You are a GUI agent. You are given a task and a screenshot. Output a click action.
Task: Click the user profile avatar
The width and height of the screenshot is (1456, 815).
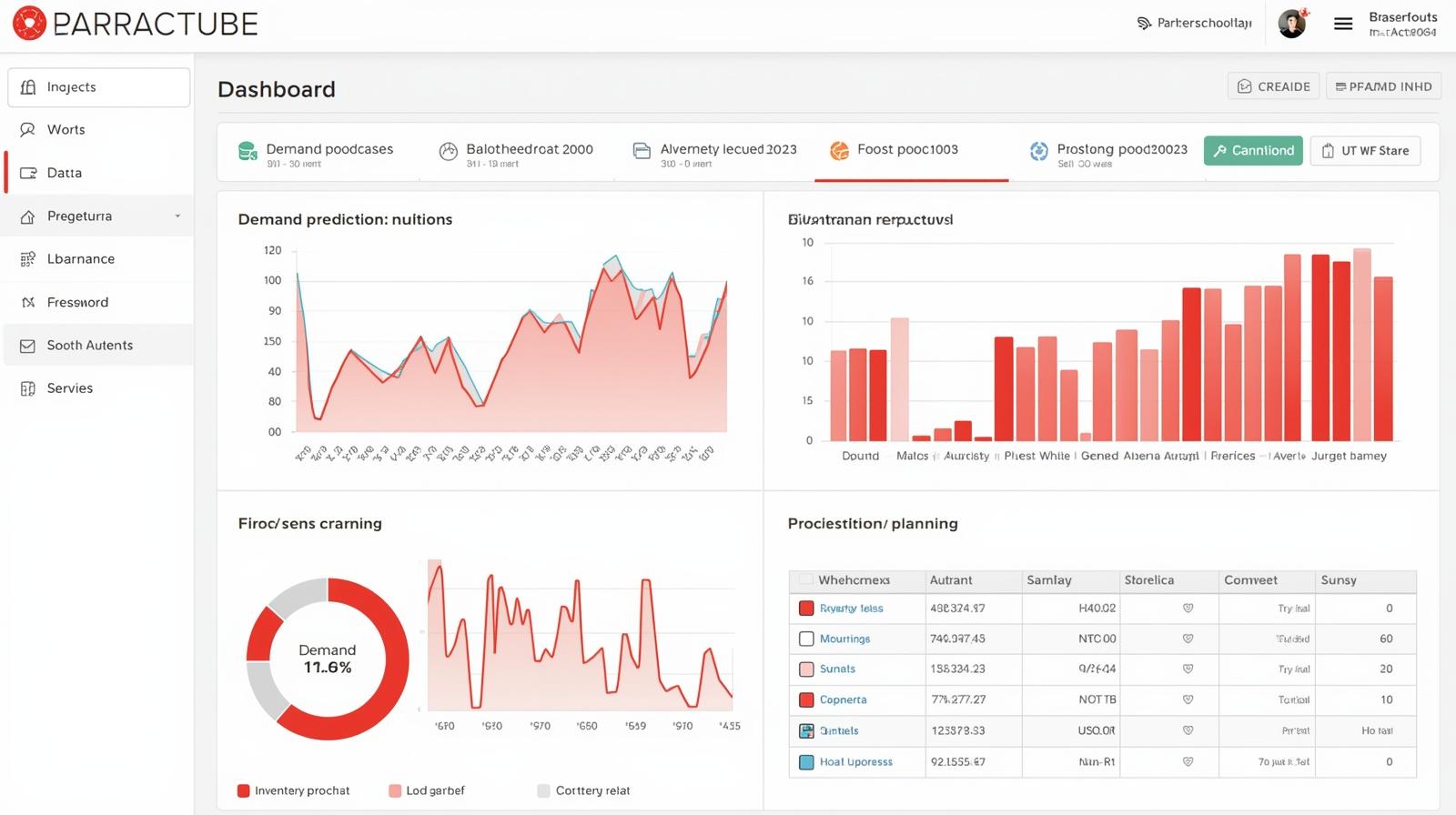(1292, 25)
